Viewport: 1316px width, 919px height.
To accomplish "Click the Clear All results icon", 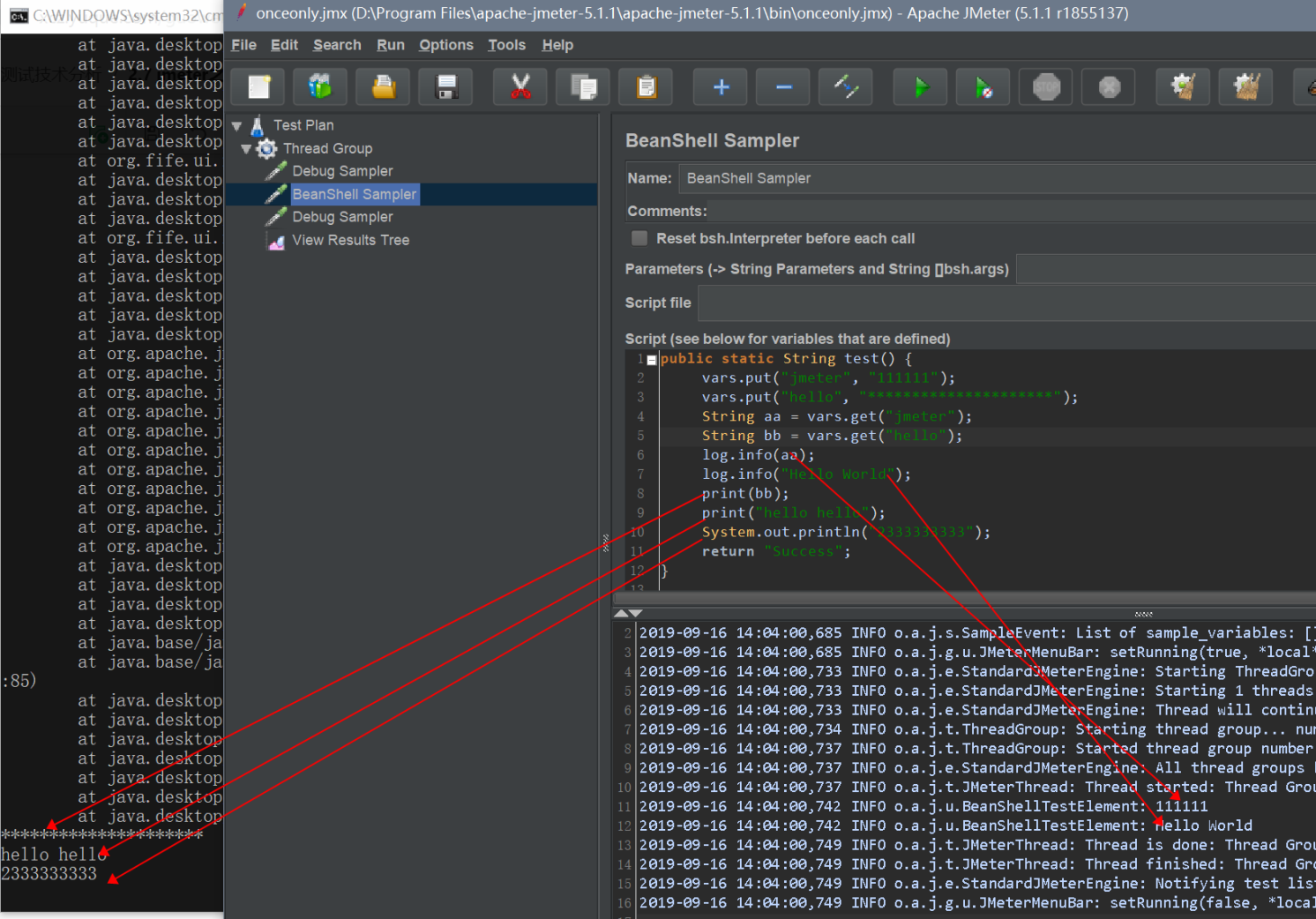I will [x=1245, y=86].
